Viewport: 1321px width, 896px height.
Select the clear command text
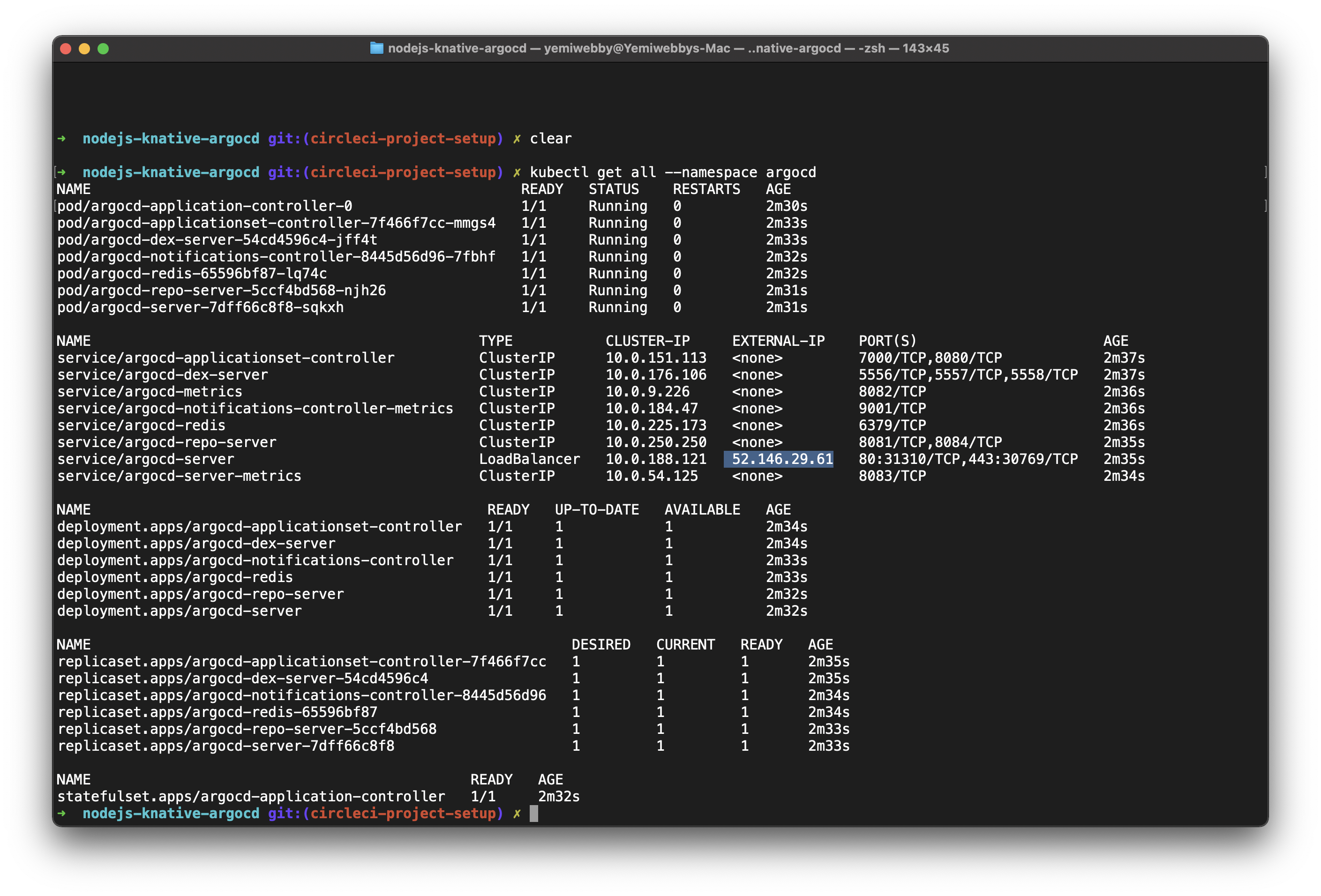pyautogui.click(x=550, y=138)
